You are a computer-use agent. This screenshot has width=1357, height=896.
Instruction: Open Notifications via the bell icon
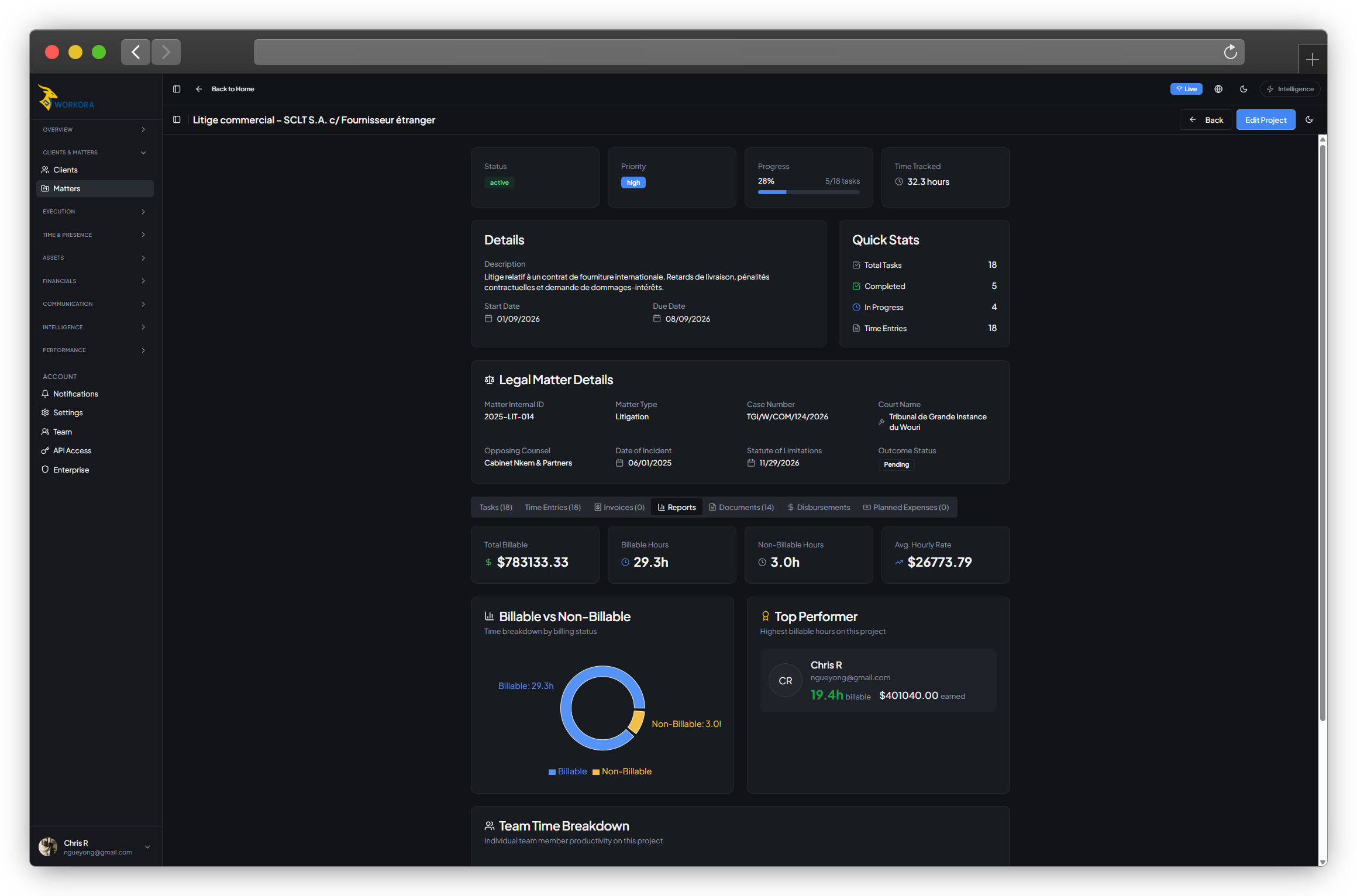[46, 394]
